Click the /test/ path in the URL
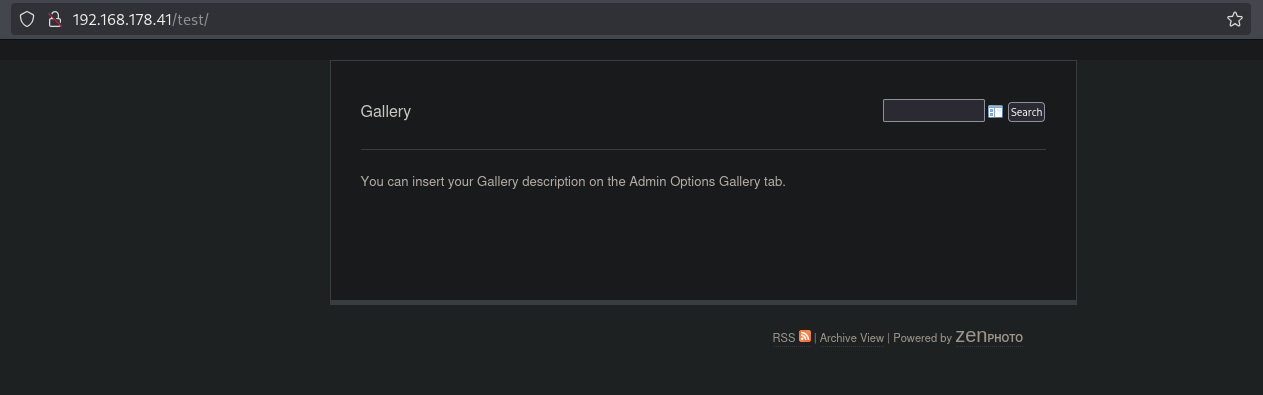This screenshot has width=1263, height=395. coord(191,19)
